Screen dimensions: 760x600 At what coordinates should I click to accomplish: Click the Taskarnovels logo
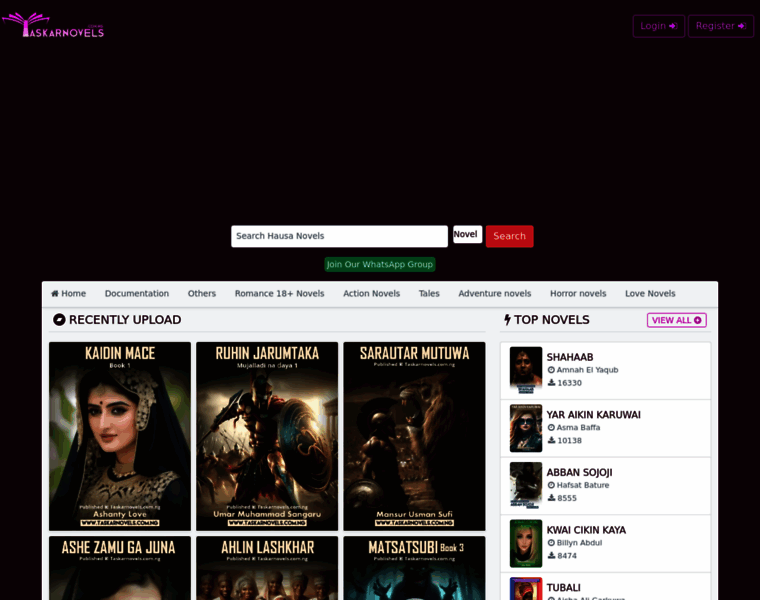click(53, 26)
